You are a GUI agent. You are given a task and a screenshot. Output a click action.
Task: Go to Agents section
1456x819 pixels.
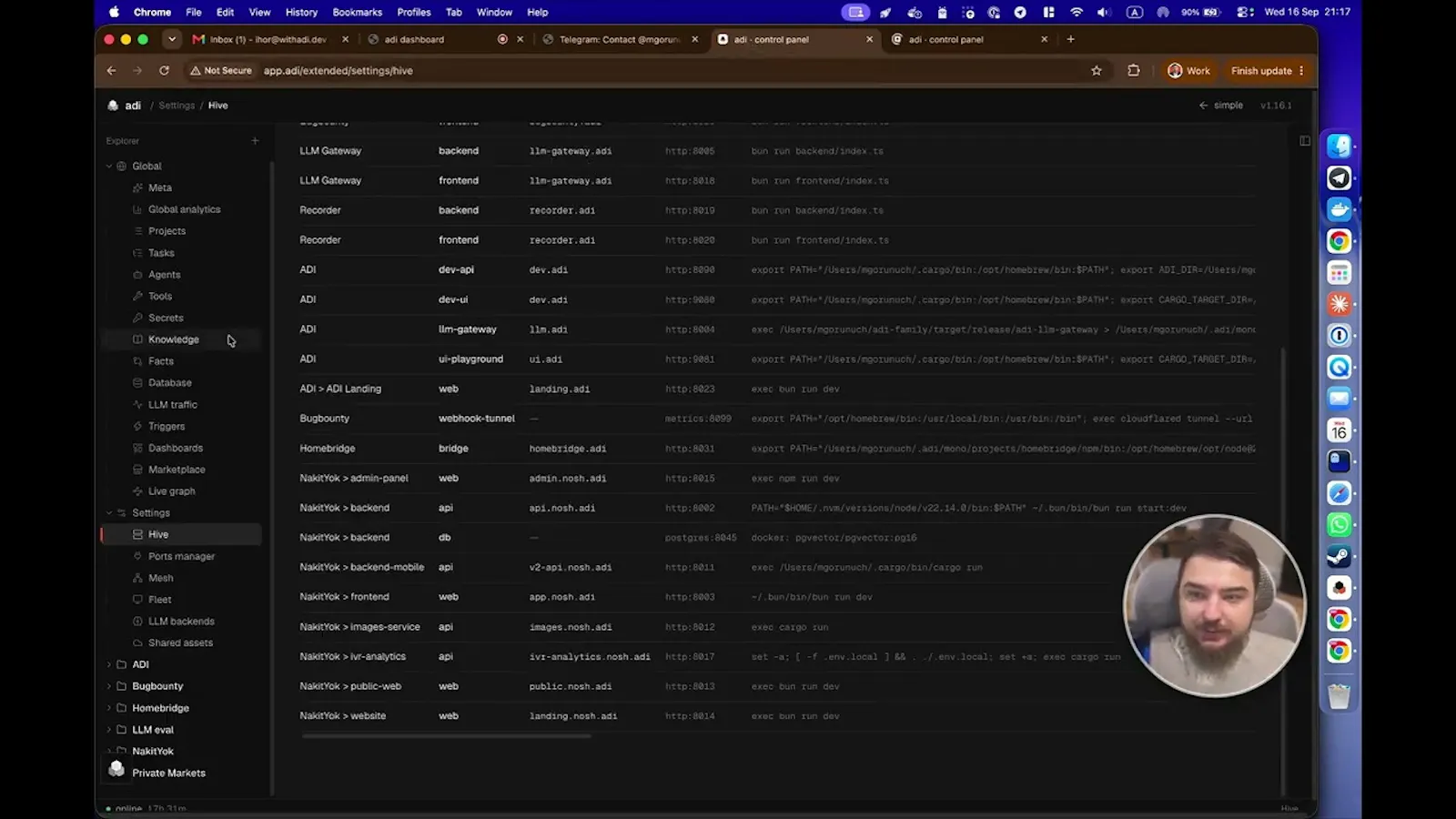pos(164,275)
